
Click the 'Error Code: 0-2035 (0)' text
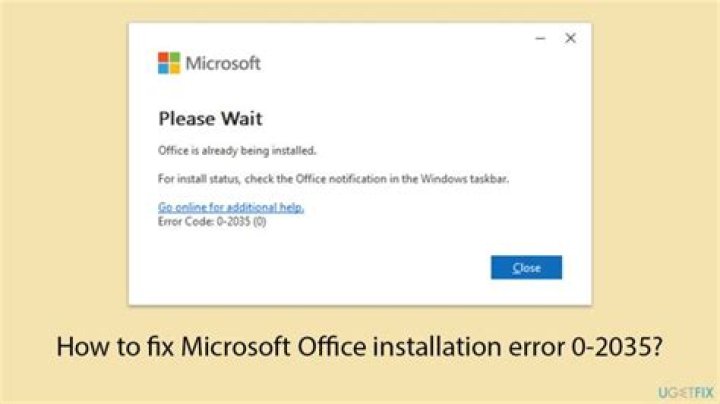(x=212, y=220)
